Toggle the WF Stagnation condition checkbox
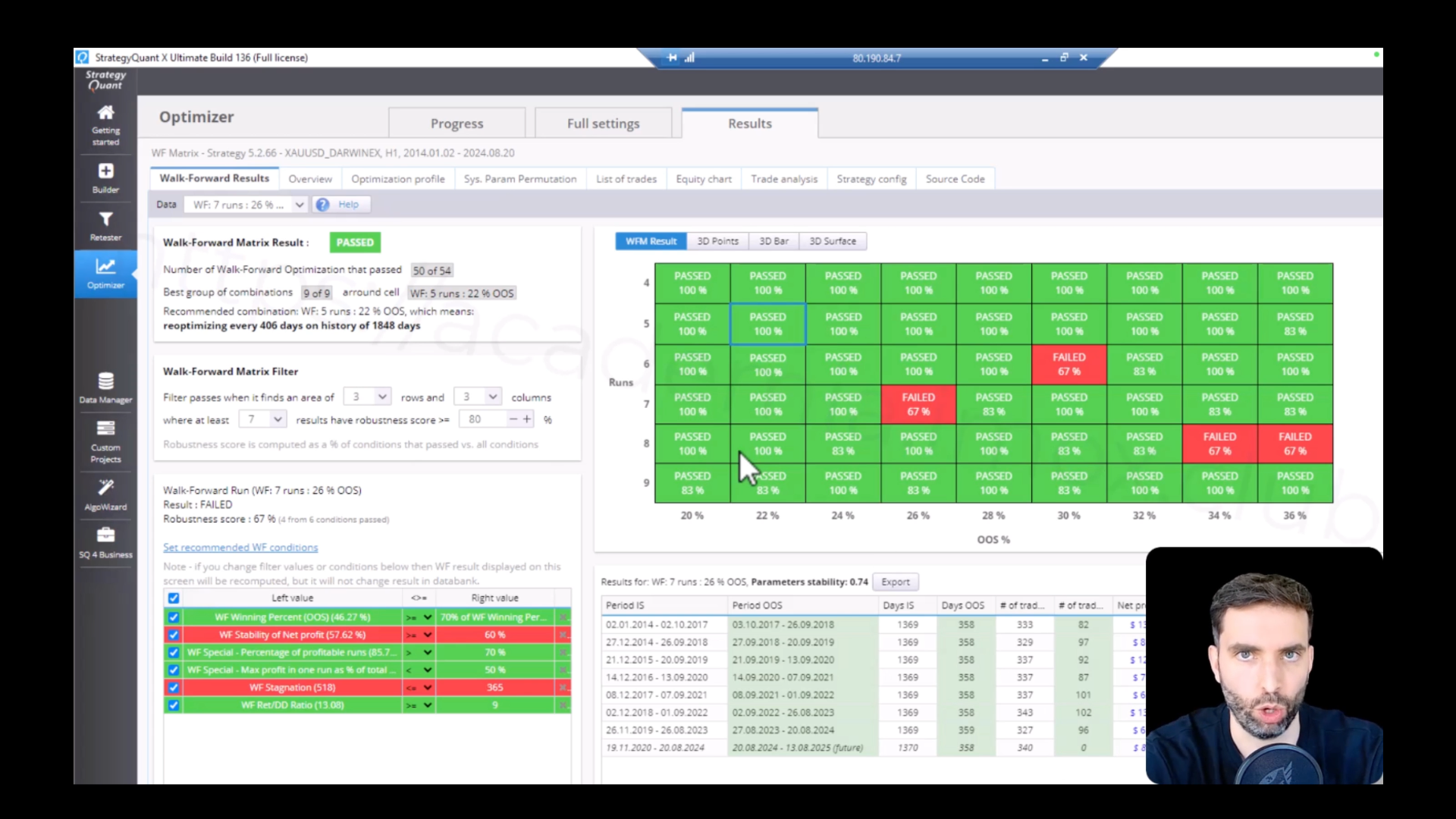 [x=174, y=688]
